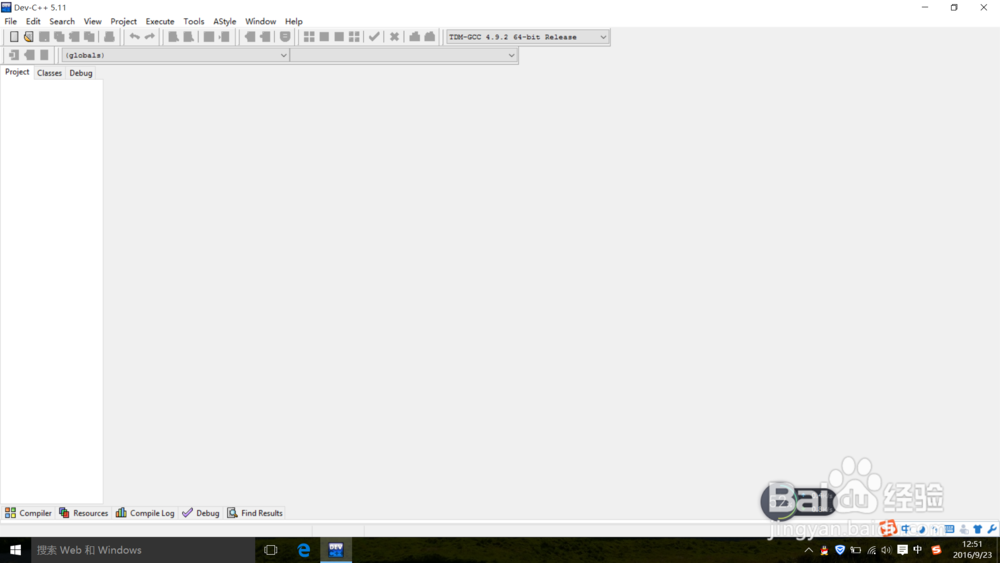Click the battery tray icon
Viewport: 1000px width, 563px height.
point(856,550)
